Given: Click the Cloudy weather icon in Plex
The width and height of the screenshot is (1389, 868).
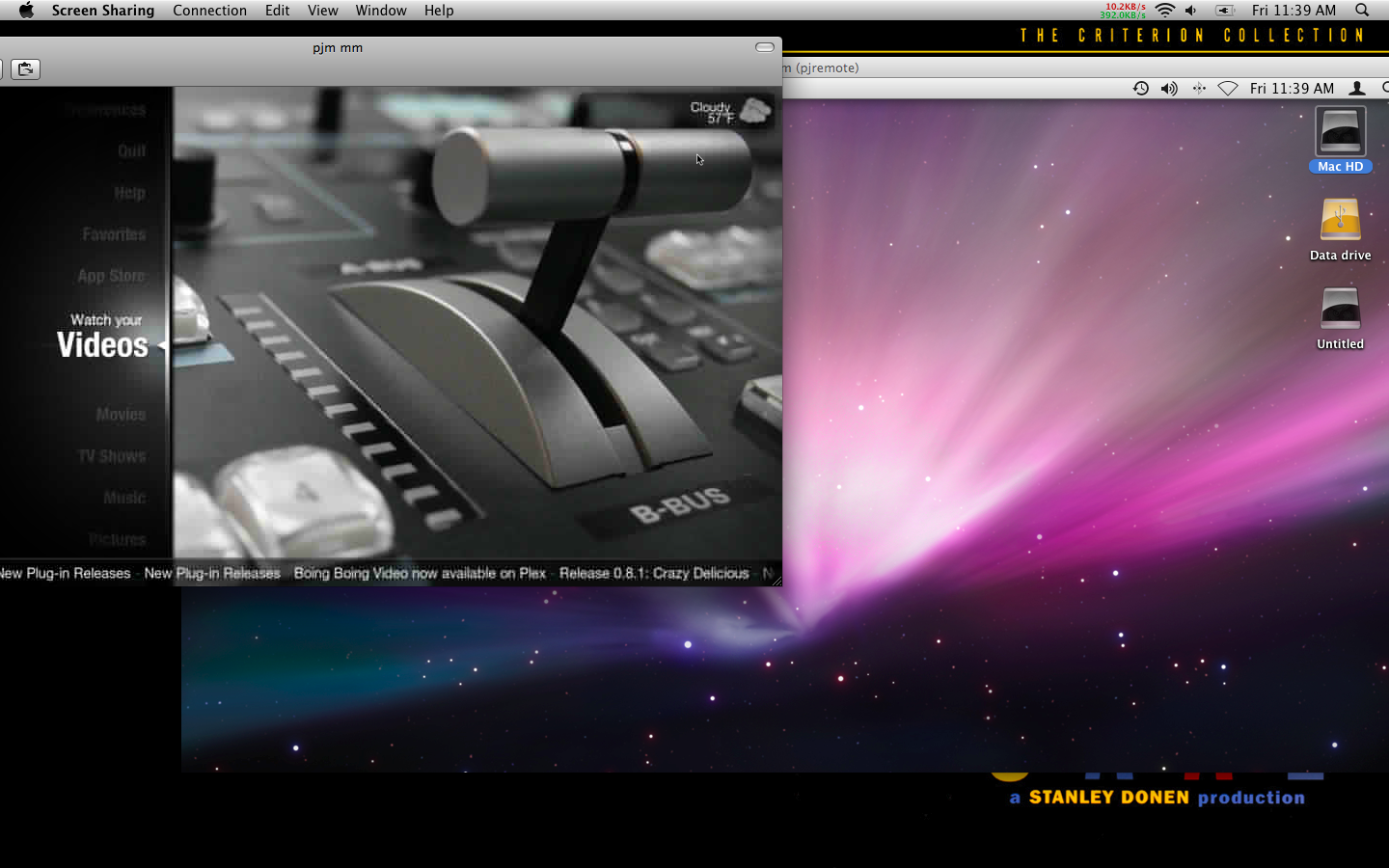Looking at the screenshot, I should tap(755, 111).
